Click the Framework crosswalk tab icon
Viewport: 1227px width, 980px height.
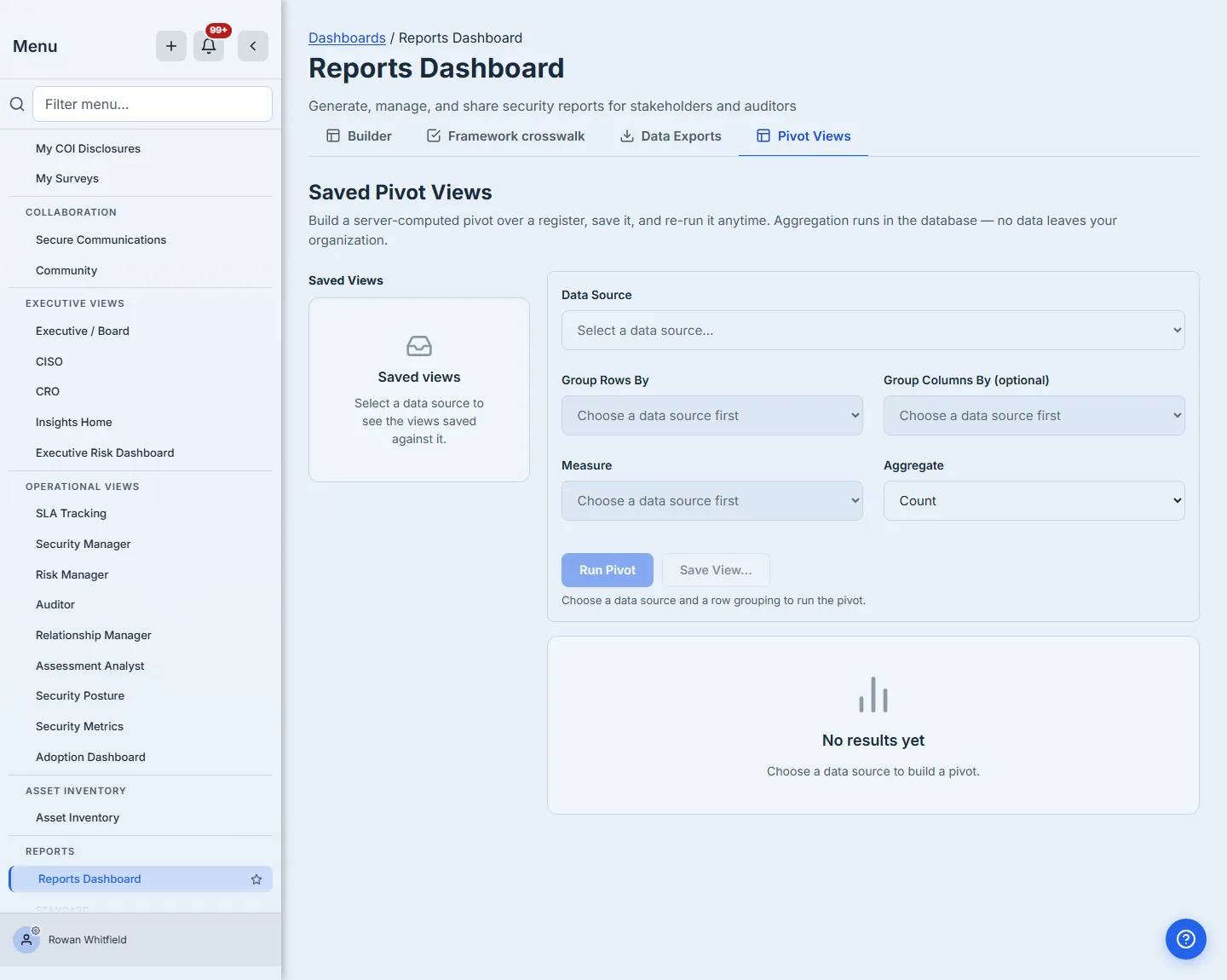(434, 136)
